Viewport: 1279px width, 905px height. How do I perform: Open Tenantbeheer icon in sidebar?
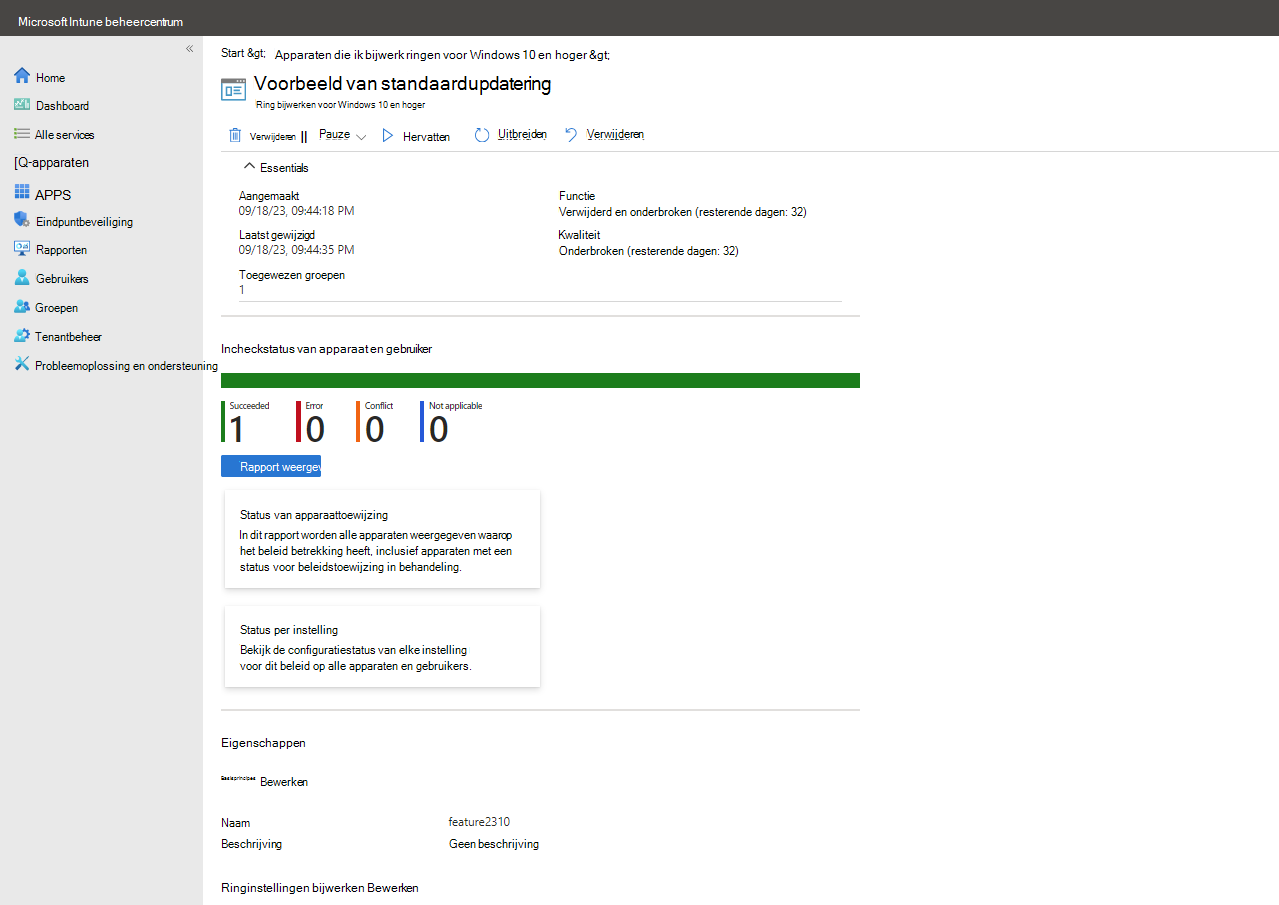tap(22, 336)
